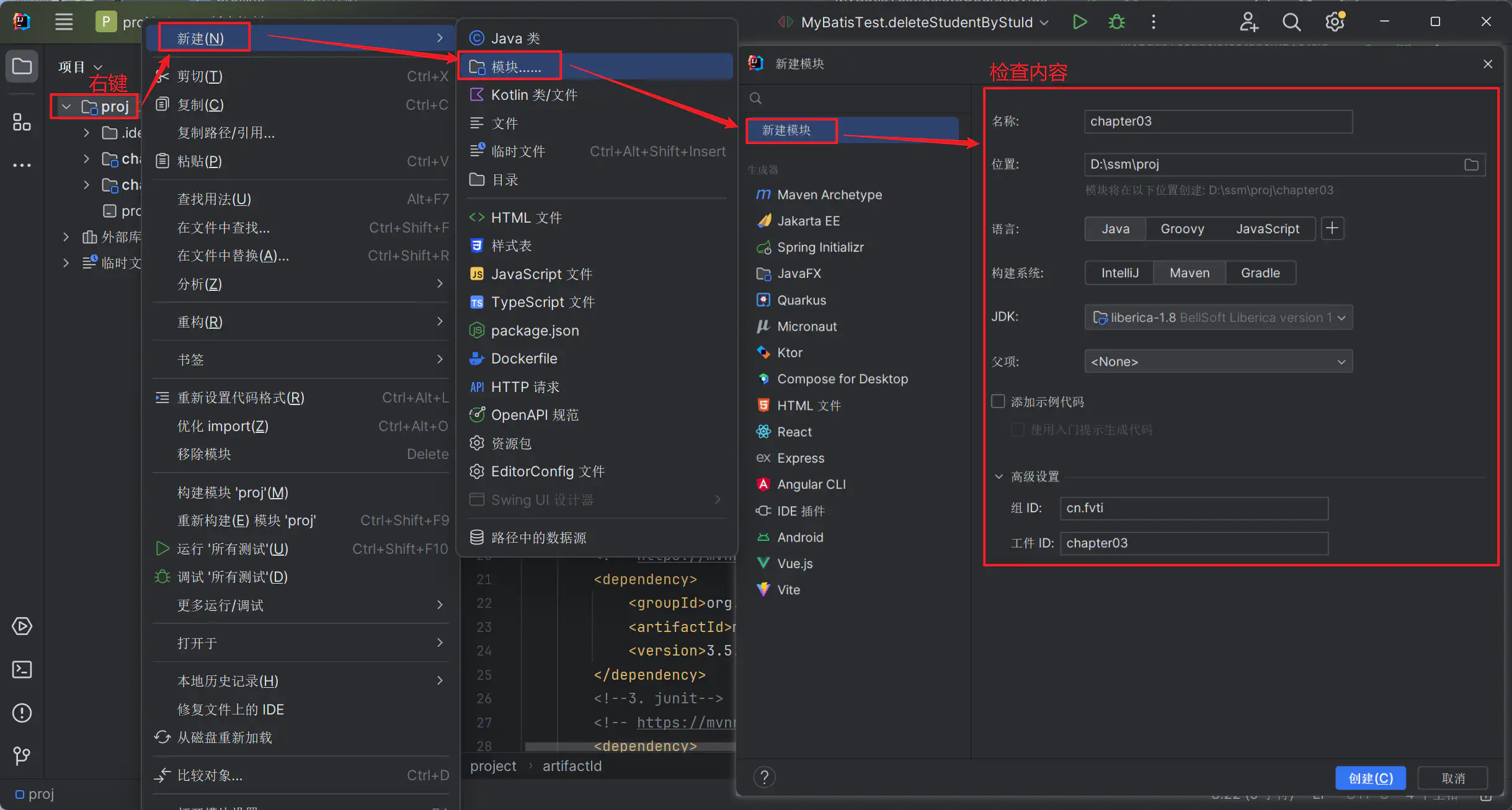
Task: Choose 粘贴(P) in the context menu
Action: pos(301,161)
